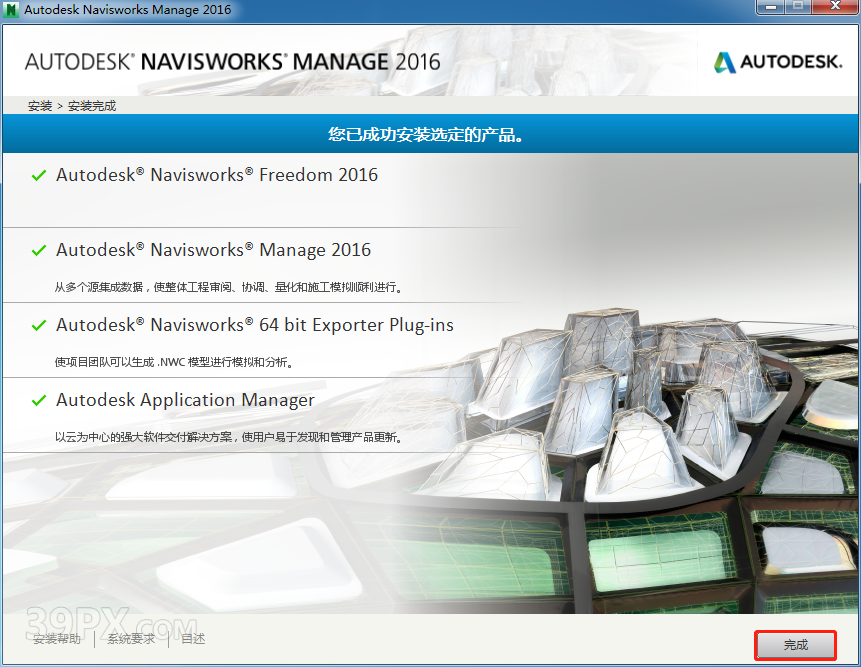Select the Navisworks 64 bit Exporter Plug-ins entry
This screenshot has height=667, width=861.
[255, 325]
